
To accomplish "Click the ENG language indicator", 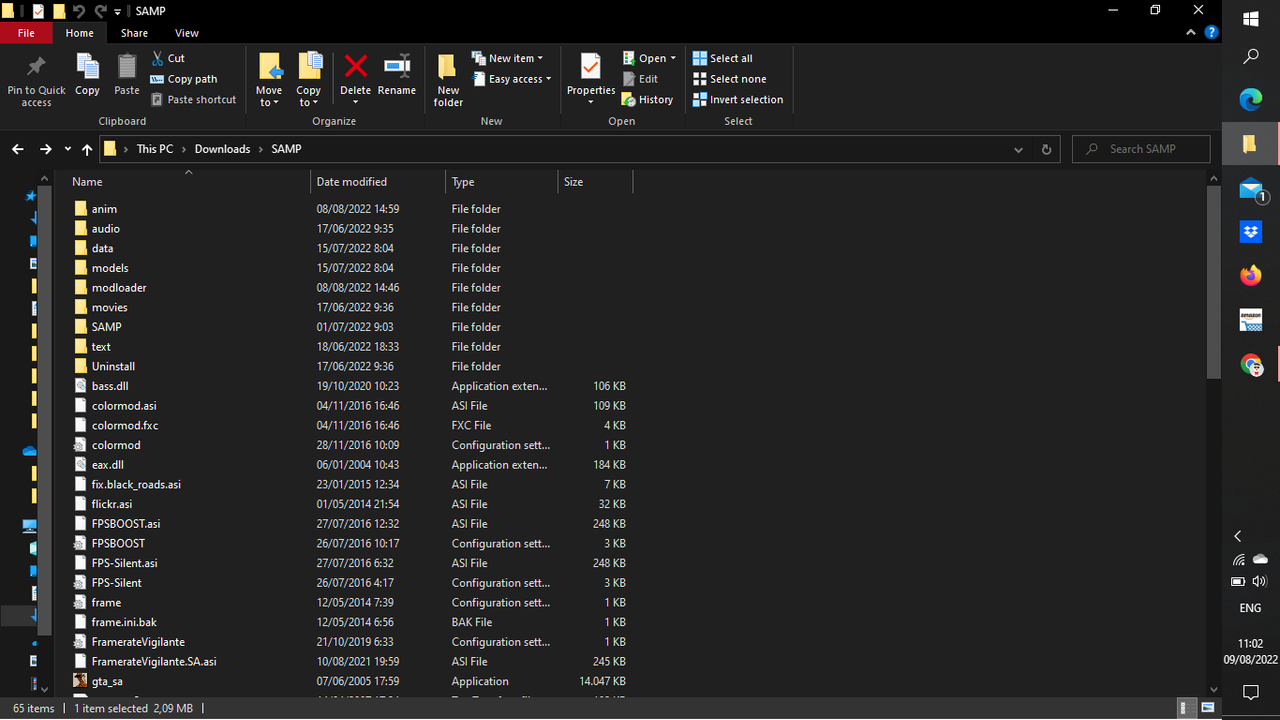I will 1250,608.
